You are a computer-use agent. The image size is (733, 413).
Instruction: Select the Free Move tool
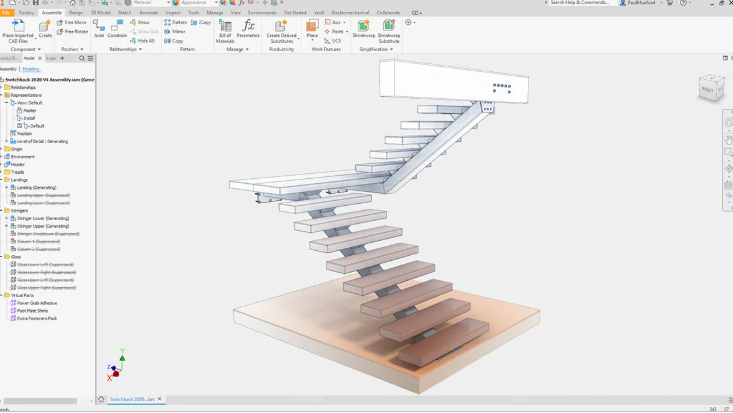click(x=72, y=22)
